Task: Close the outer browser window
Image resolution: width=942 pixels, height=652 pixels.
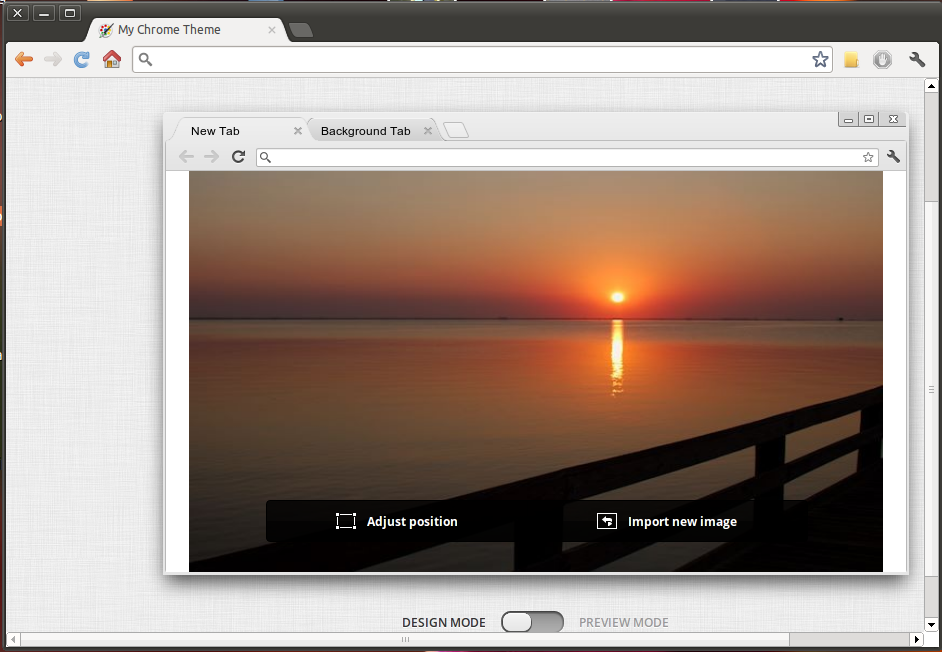Action: 18,13
